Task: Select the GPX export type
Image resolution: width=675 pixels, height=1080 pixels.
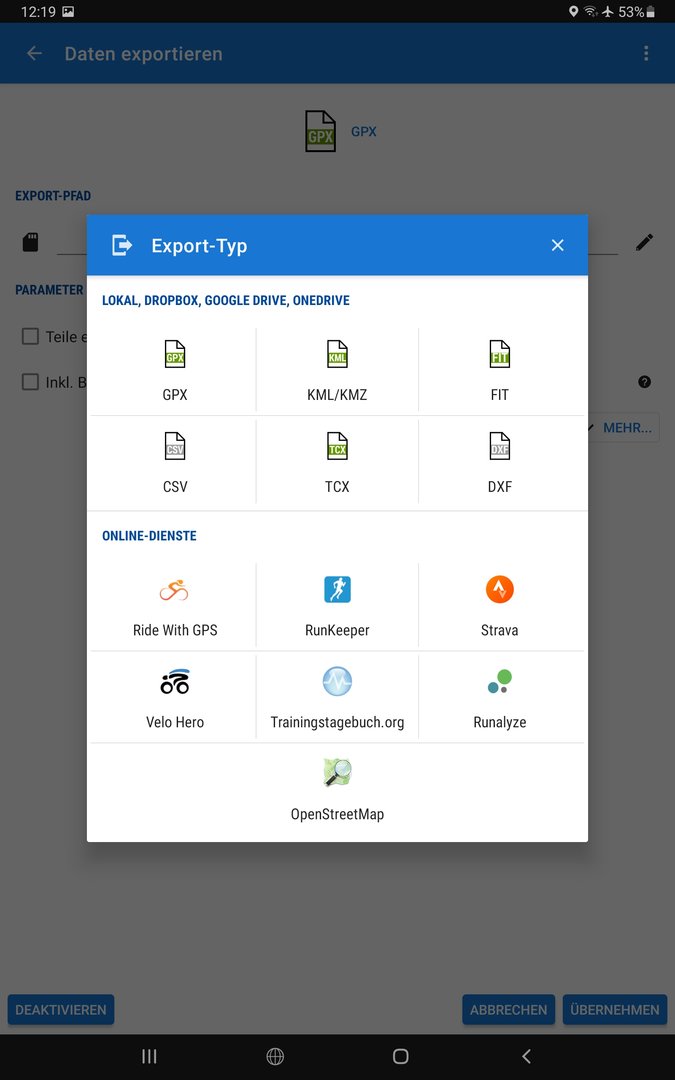Action: click(x=175, y=371)
